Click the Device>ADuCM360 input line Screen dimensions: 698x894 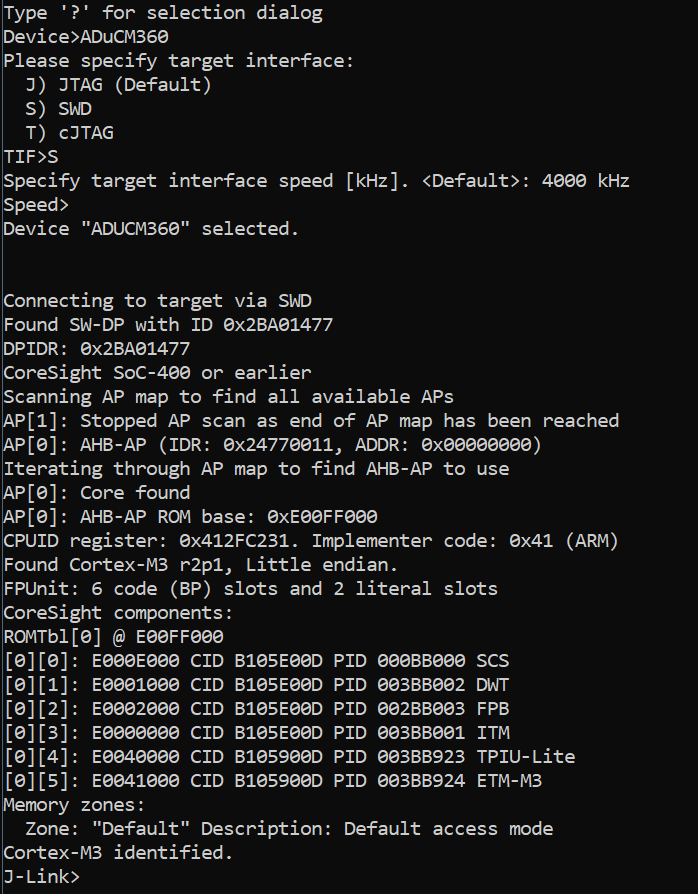point(86,37)
